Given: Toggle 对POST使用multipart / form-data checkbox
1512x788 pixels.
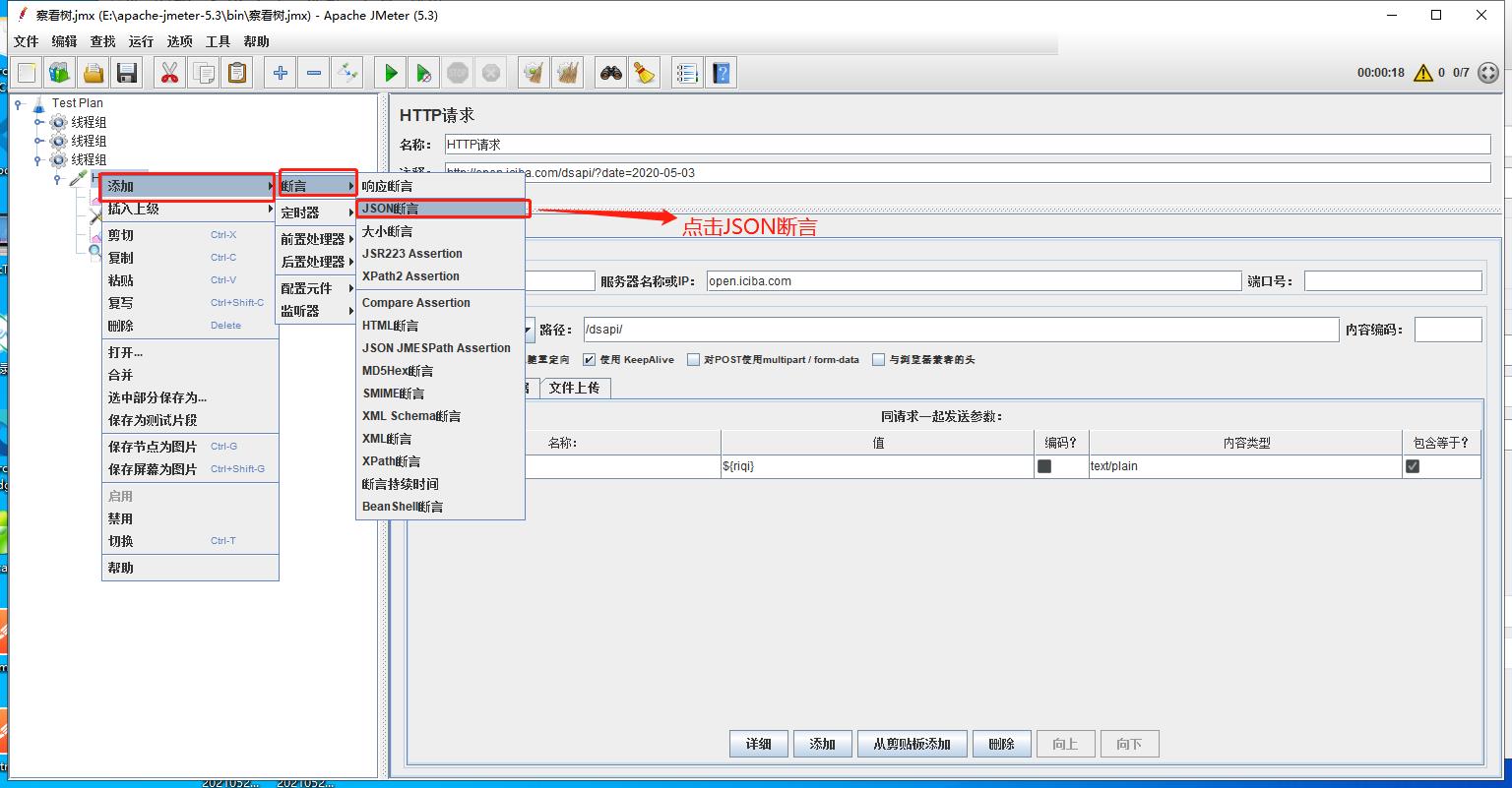Looking at the screenshot, I should coord(694,360).
